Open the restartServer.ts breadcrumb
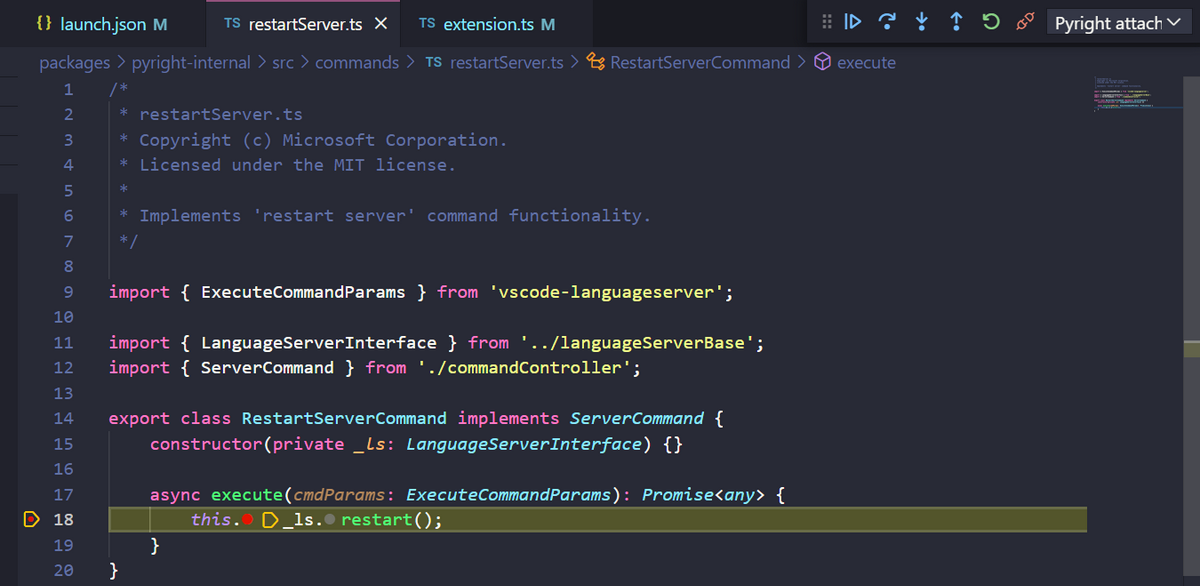Image resolution: width=1200 pixels, height=586 pixels. (x=507, y=62)
